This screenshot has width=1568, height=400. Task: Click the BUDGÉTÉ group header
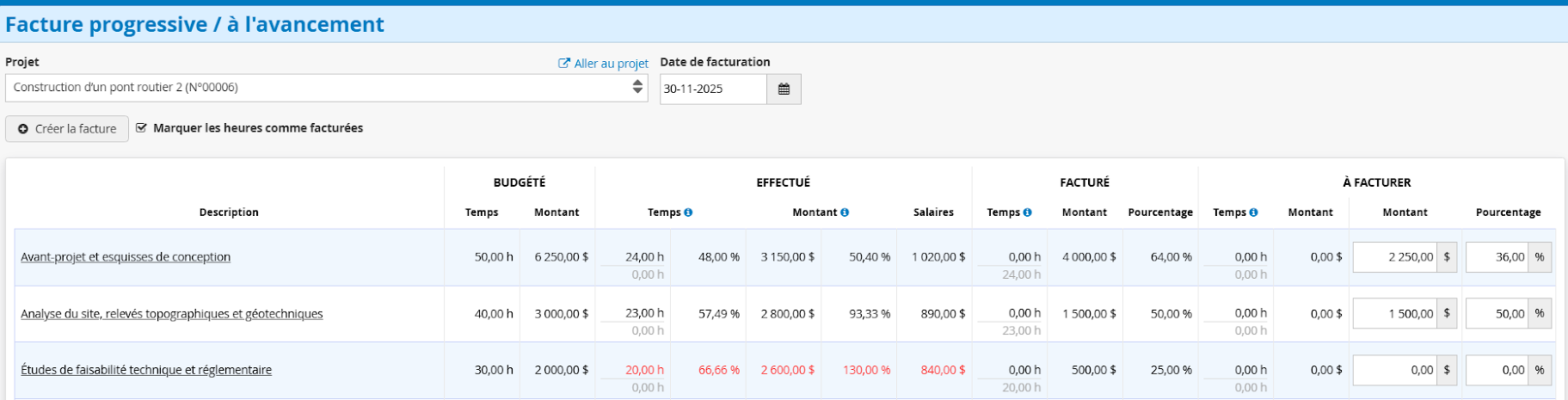pos(520,182)
